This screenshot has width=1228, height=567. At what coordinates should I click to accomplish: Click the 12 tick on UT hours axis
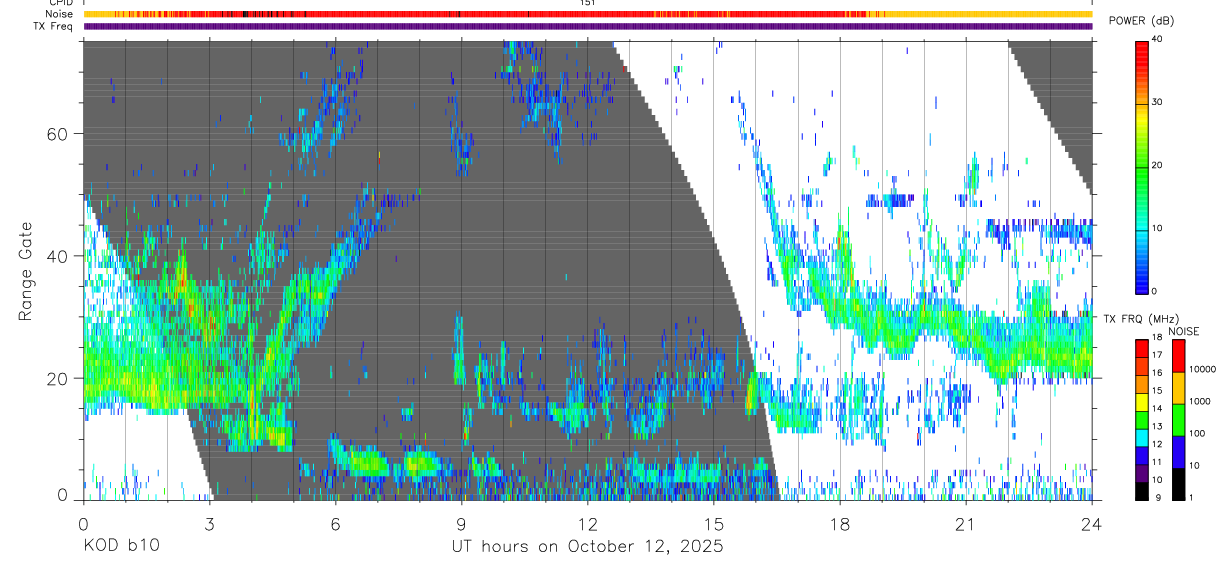(x=588, y=523)
